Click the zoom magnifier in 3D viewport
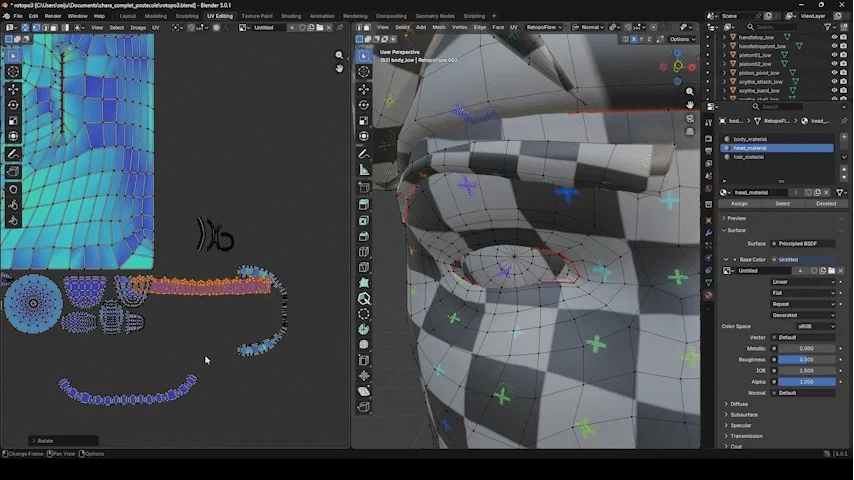Screen dimensions: 854x480 coord(689,91)
